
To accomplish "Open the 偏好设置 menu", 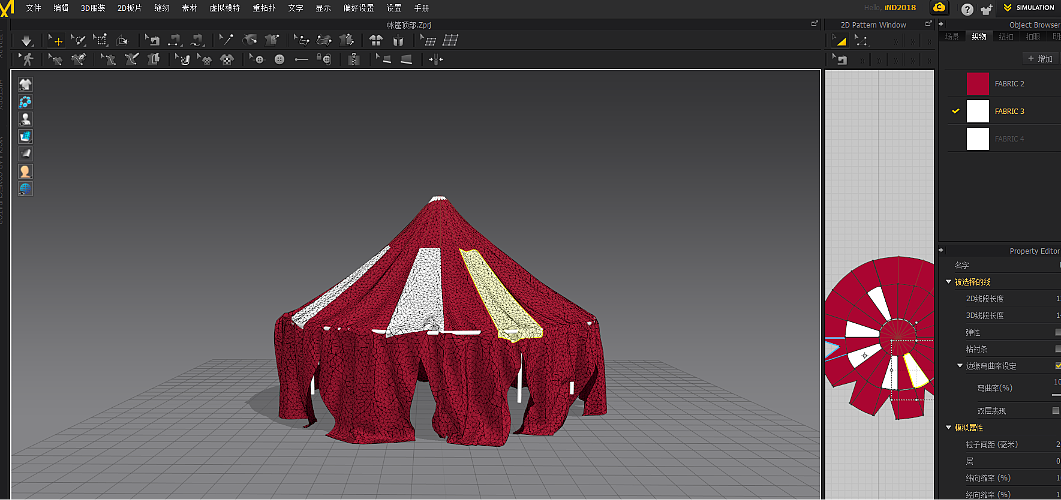I will [359, 9].
